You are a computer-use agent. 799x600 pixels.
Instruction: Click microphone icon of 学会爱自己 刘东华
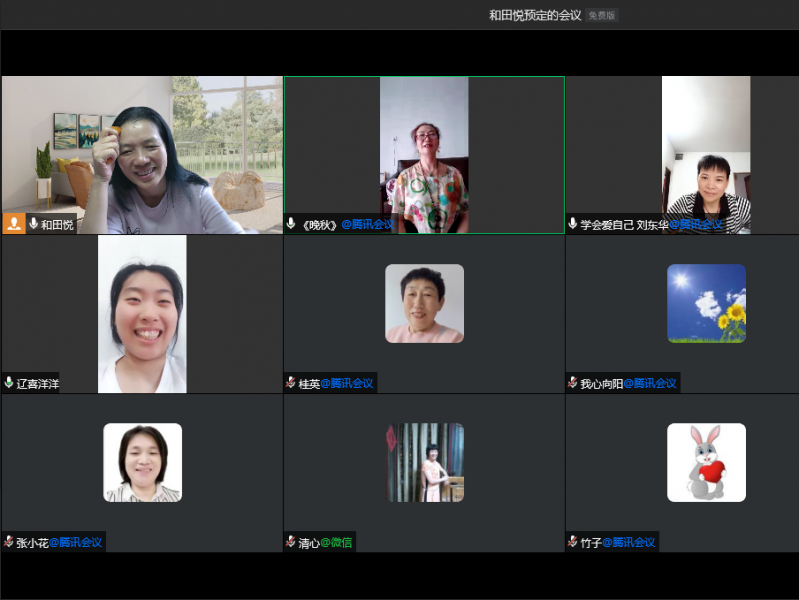[573, 224]
